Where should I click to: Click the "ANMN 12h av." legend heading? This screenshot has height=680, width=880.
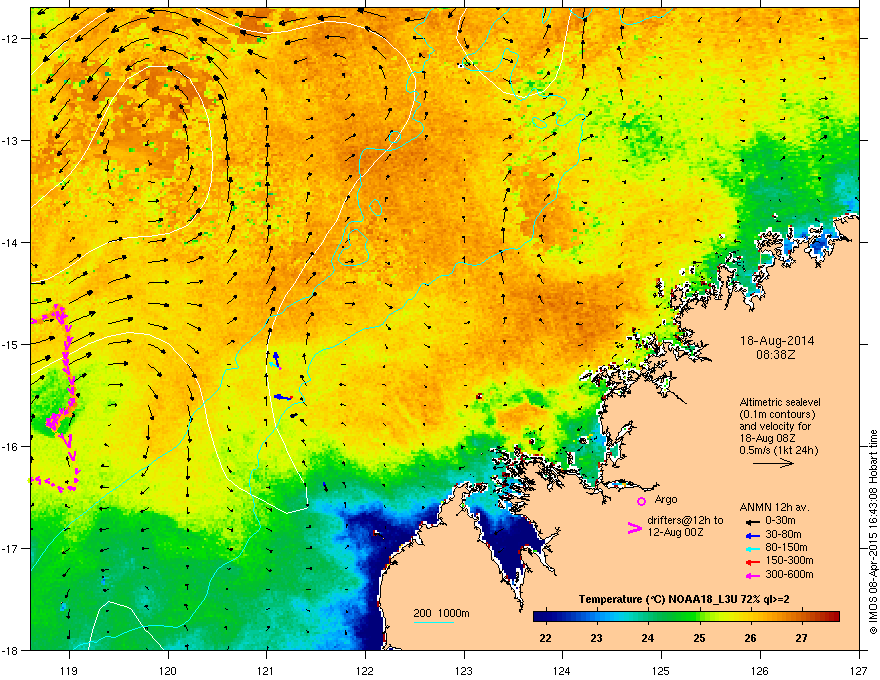pyautogui.click(x=774, y=508)
